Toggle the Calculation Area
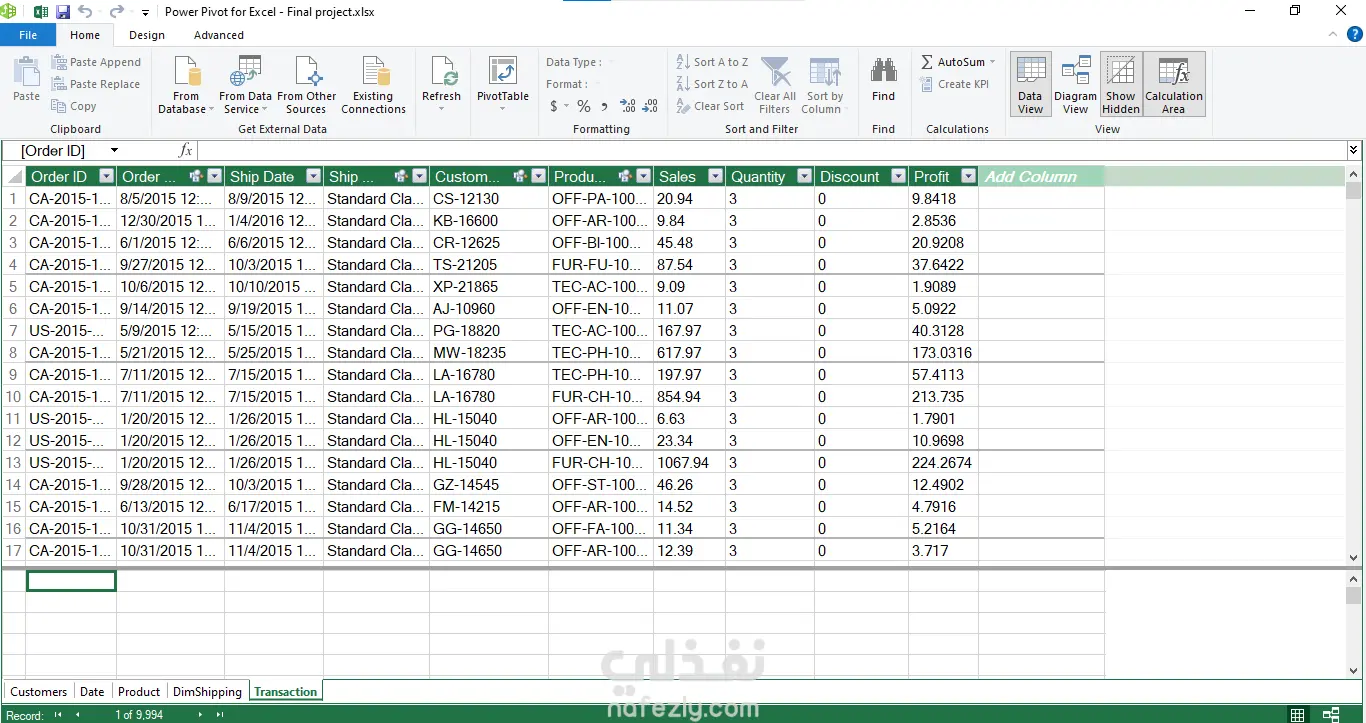The height and width of the screenshot is (723, 1366). [1174, 85]
